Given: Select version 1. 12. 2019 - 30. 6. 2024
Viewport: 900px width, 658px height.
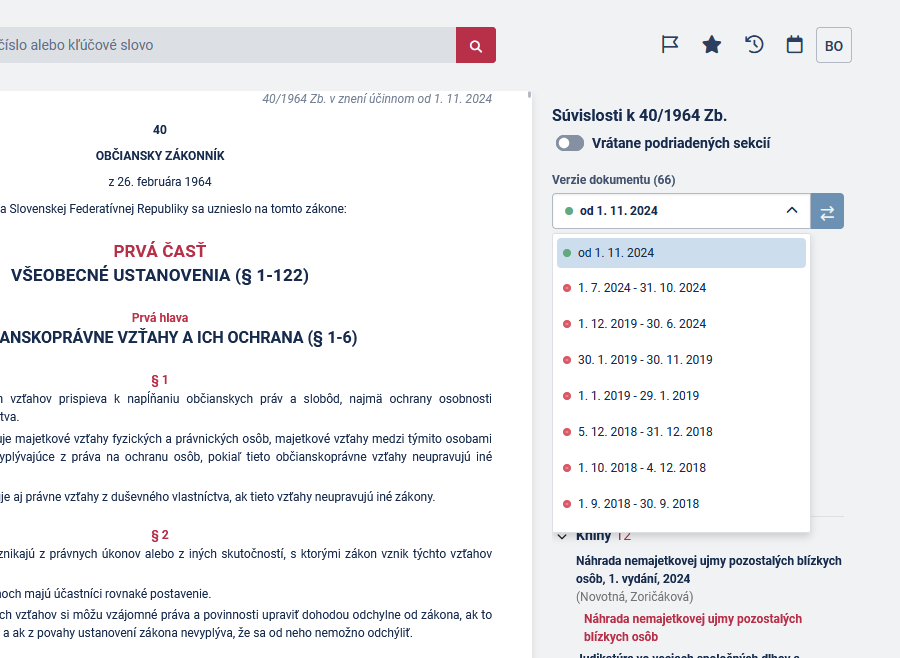Looking at the screenshot, I should coord(681,324).
